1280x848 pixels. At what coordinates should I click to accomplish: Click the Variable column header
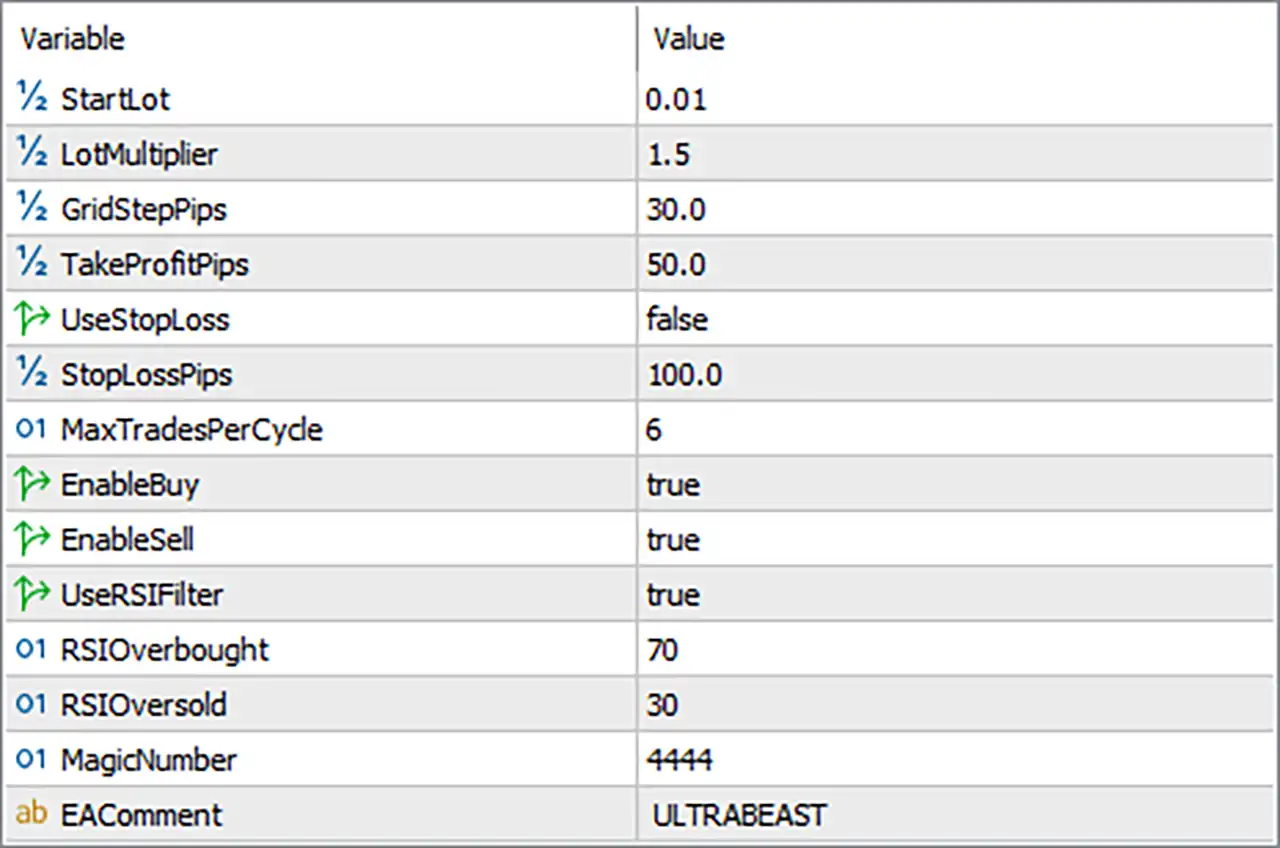click(72, 39)
